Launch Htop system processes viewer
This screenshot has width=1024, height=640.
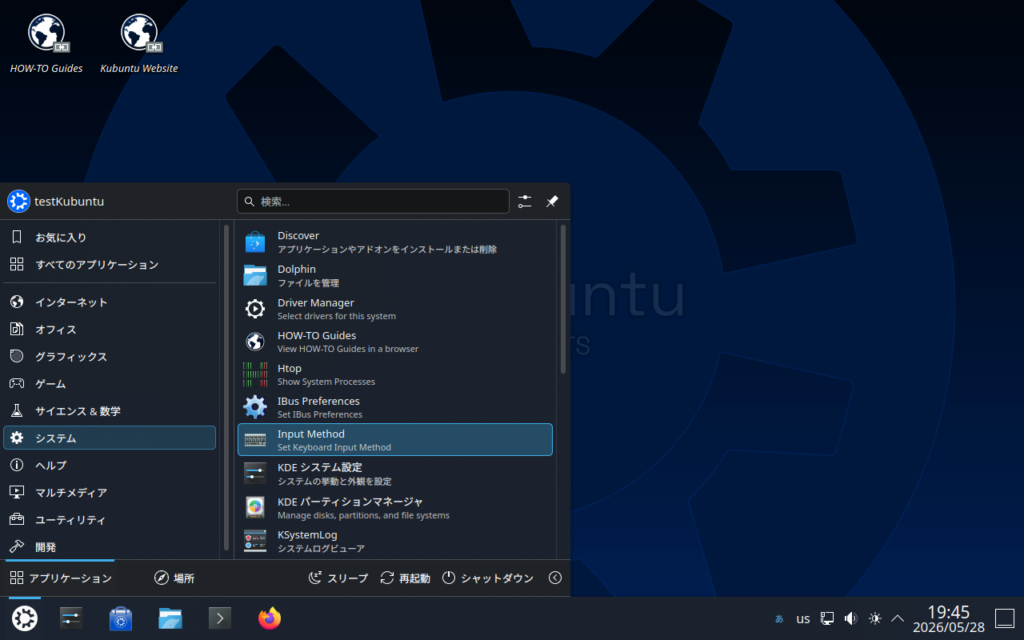[x=394, y=374]
